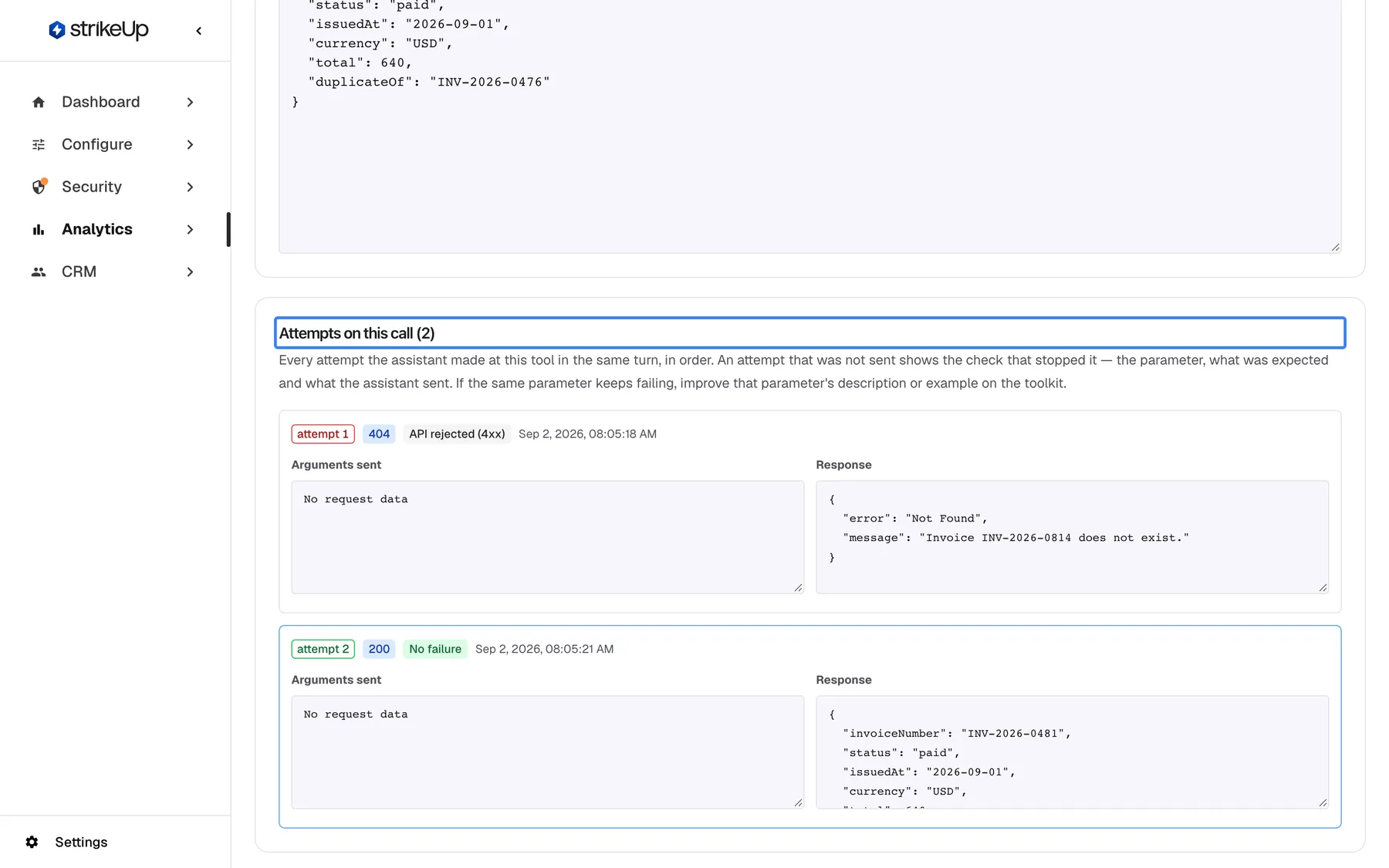Click the 'No failure' label
Viewport: 1389px width, 868px height.
click(435, 649)
